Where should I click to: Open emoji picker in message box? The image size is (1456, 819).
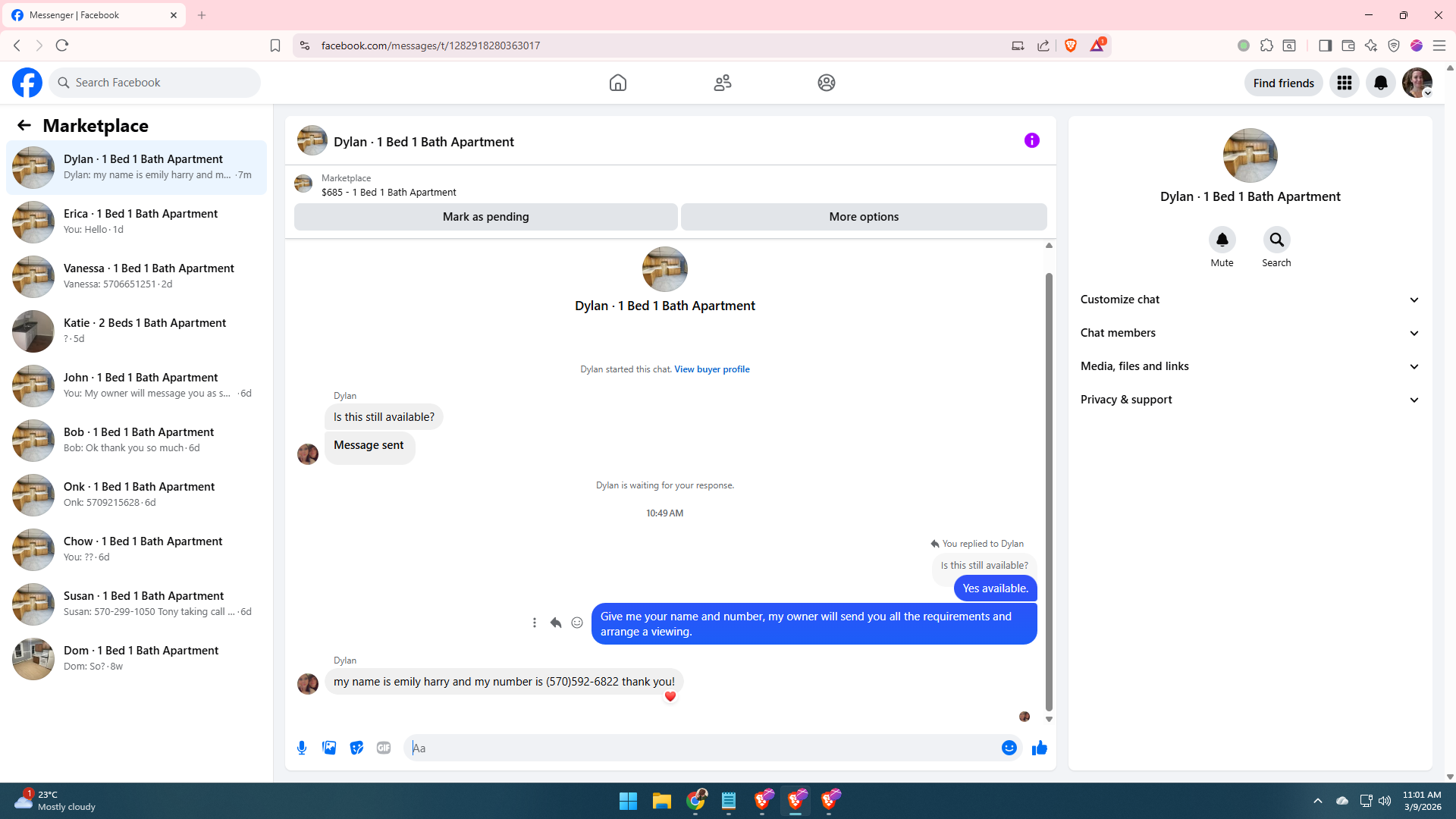coord(1009,748)
